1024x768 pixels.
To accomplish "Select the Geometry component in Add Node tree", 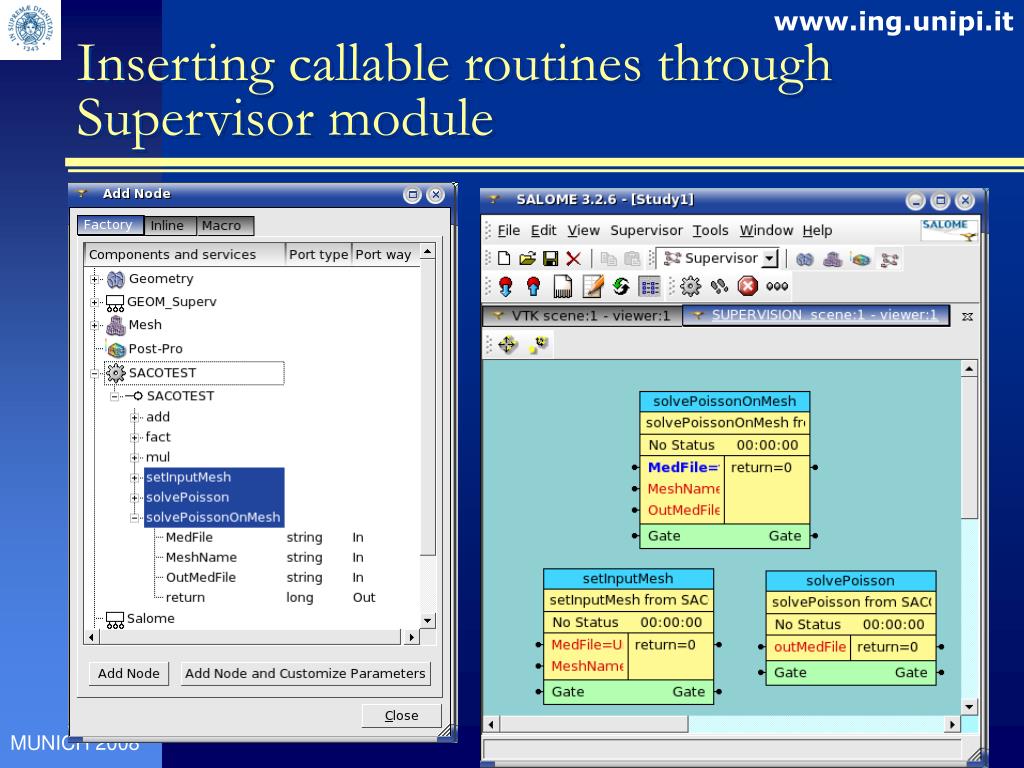I will click(161, 279).
